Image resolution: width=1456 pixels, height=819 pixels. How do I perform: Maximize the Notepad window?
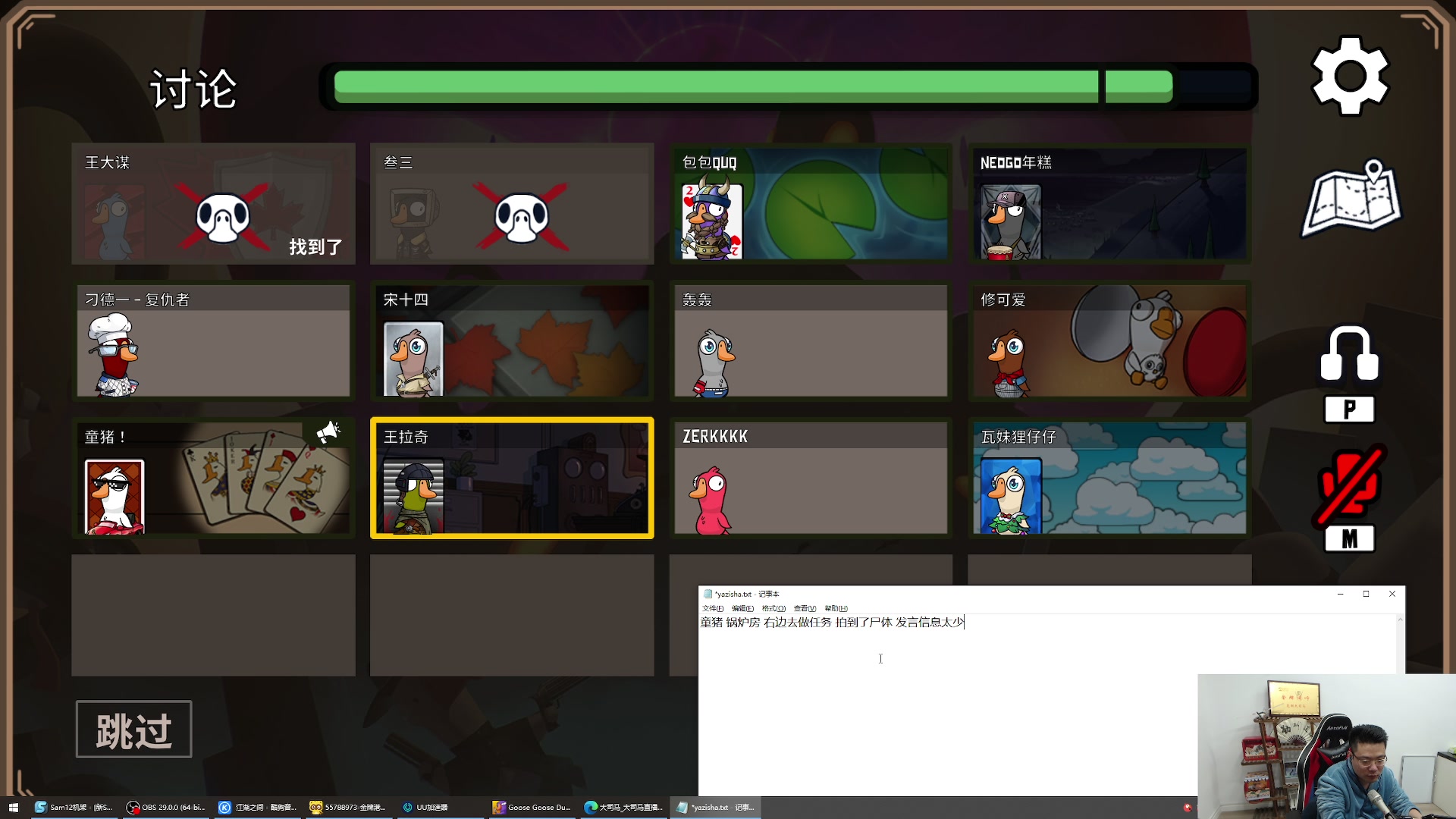pyautogui.click(x=1366, y=594)
